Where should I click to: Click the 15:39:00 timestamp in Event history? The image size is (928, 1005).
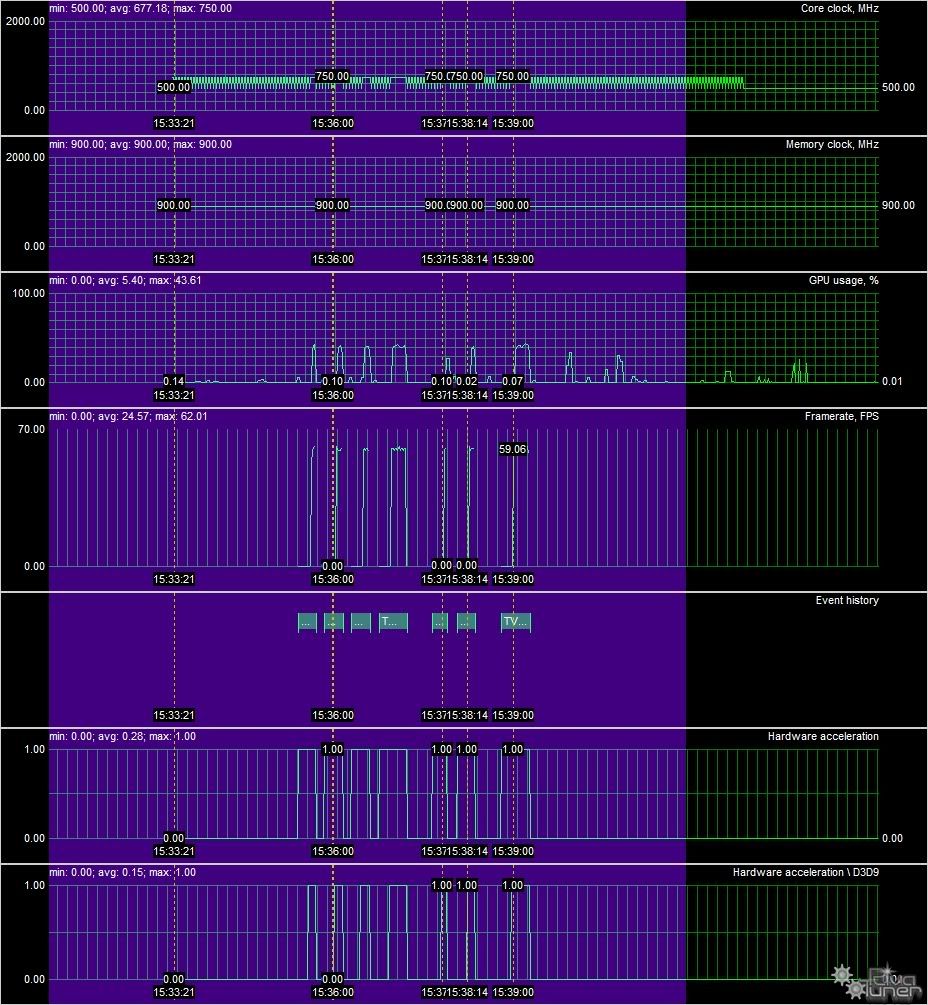(x=513, y=715)
